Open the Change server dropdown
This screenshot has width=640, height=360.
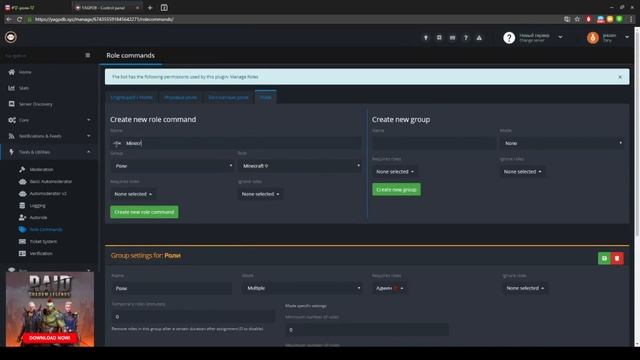tap(533, 38)
